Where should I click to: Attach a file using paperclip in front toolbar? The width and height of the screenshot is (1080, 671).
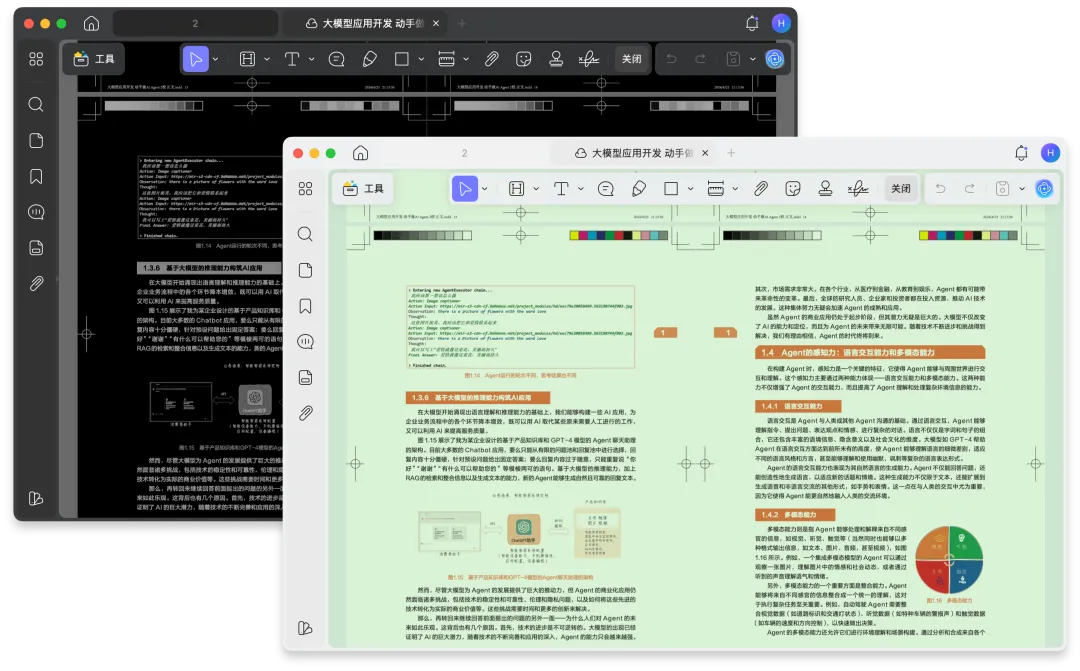pos(760,189)
